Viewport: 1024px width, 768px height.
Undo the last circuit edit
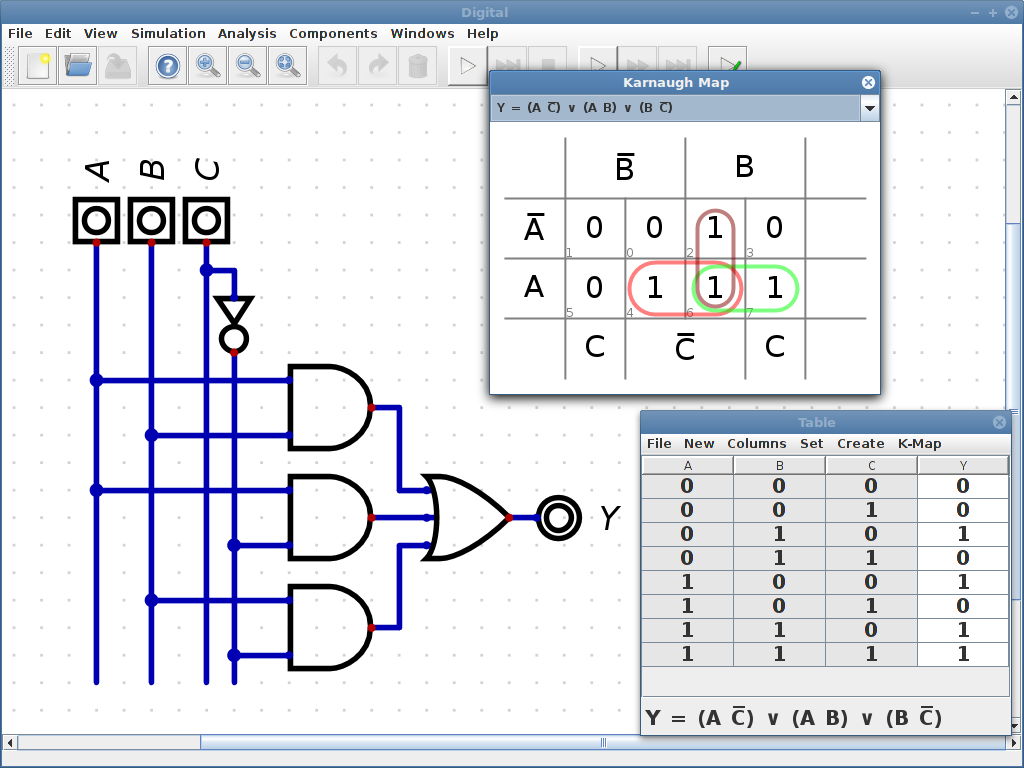[x=337, y=65]
